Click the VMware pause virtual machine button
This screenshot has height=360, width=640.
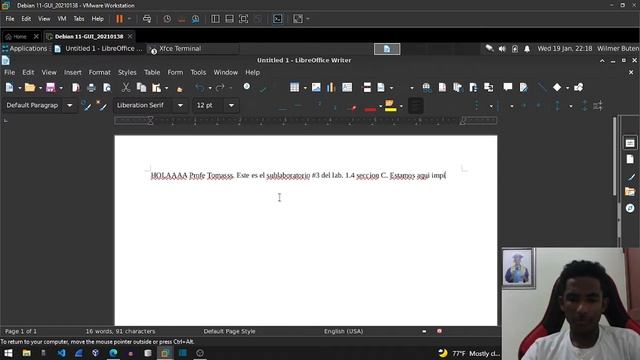point(119,19)
